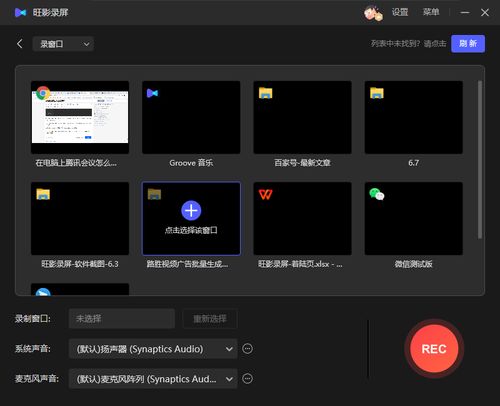
Task: Click the system sound options circle icon
Action: (x=247, y=349)
